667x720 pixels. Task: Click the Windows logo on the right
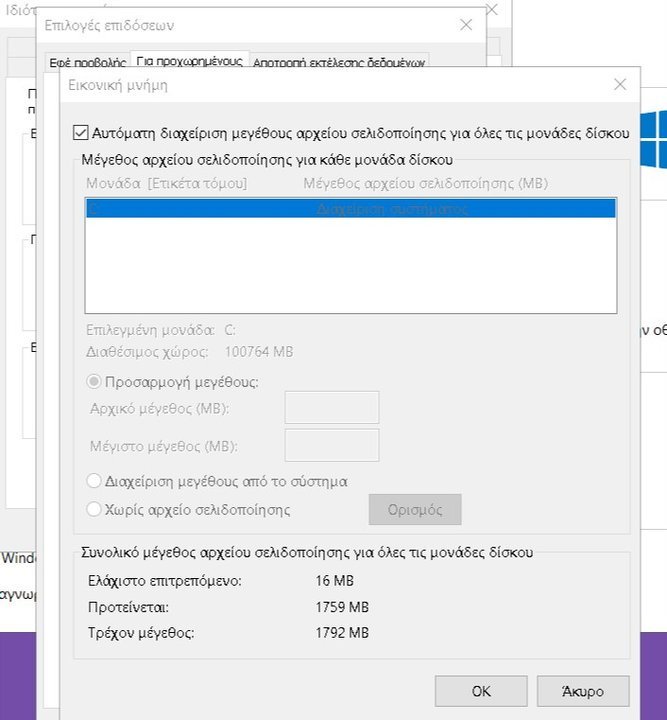point(654,140)
